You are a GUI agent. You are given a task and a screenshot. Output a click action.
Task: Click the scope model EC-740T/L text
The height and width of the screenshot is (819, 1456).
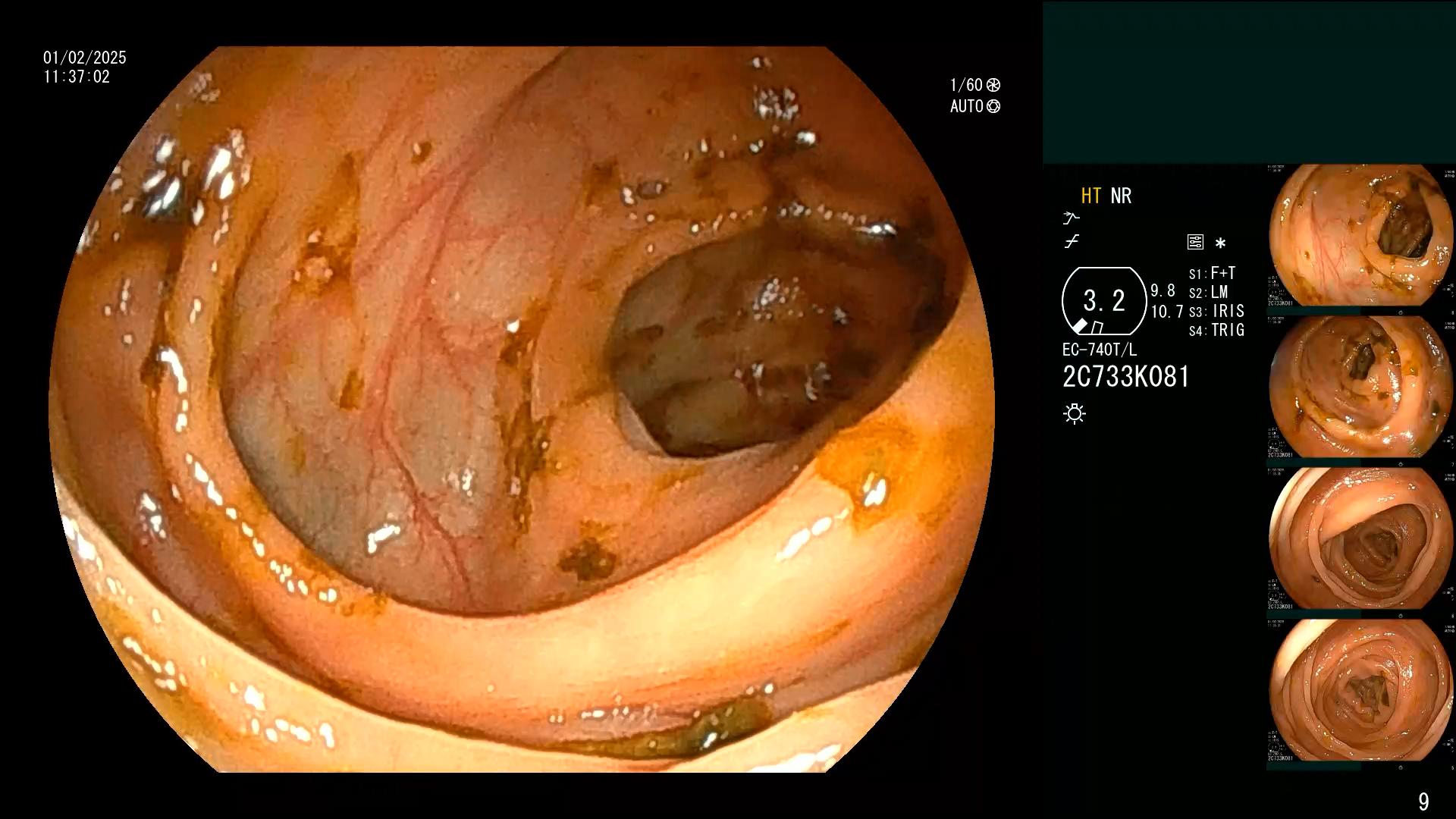click(1100, 350)
